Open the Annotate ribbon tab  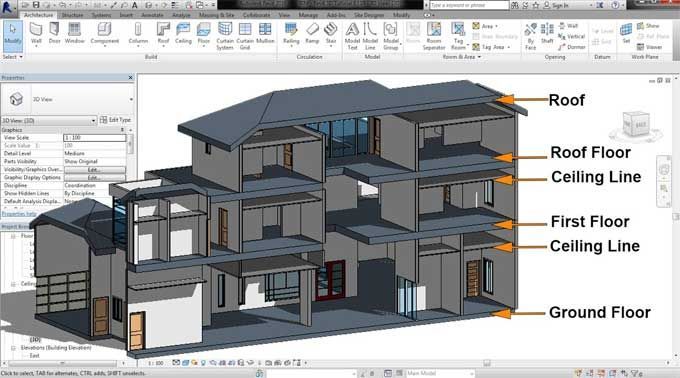153,15
